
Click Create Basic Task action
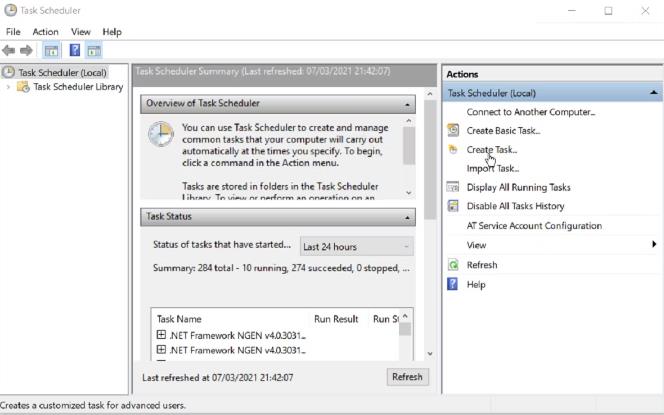[x=503, y=130]
